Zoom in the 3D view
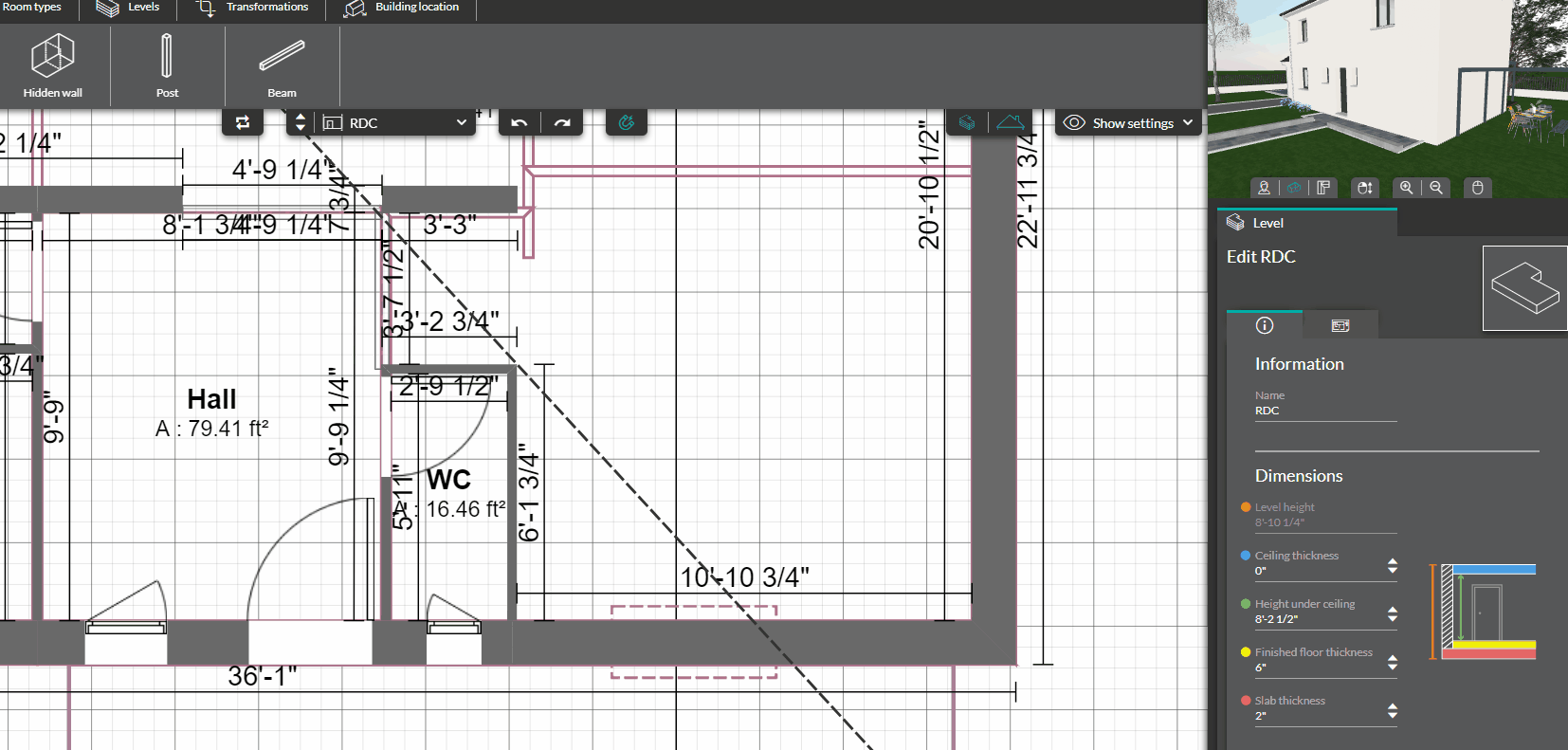 [x=1407, y=188]
